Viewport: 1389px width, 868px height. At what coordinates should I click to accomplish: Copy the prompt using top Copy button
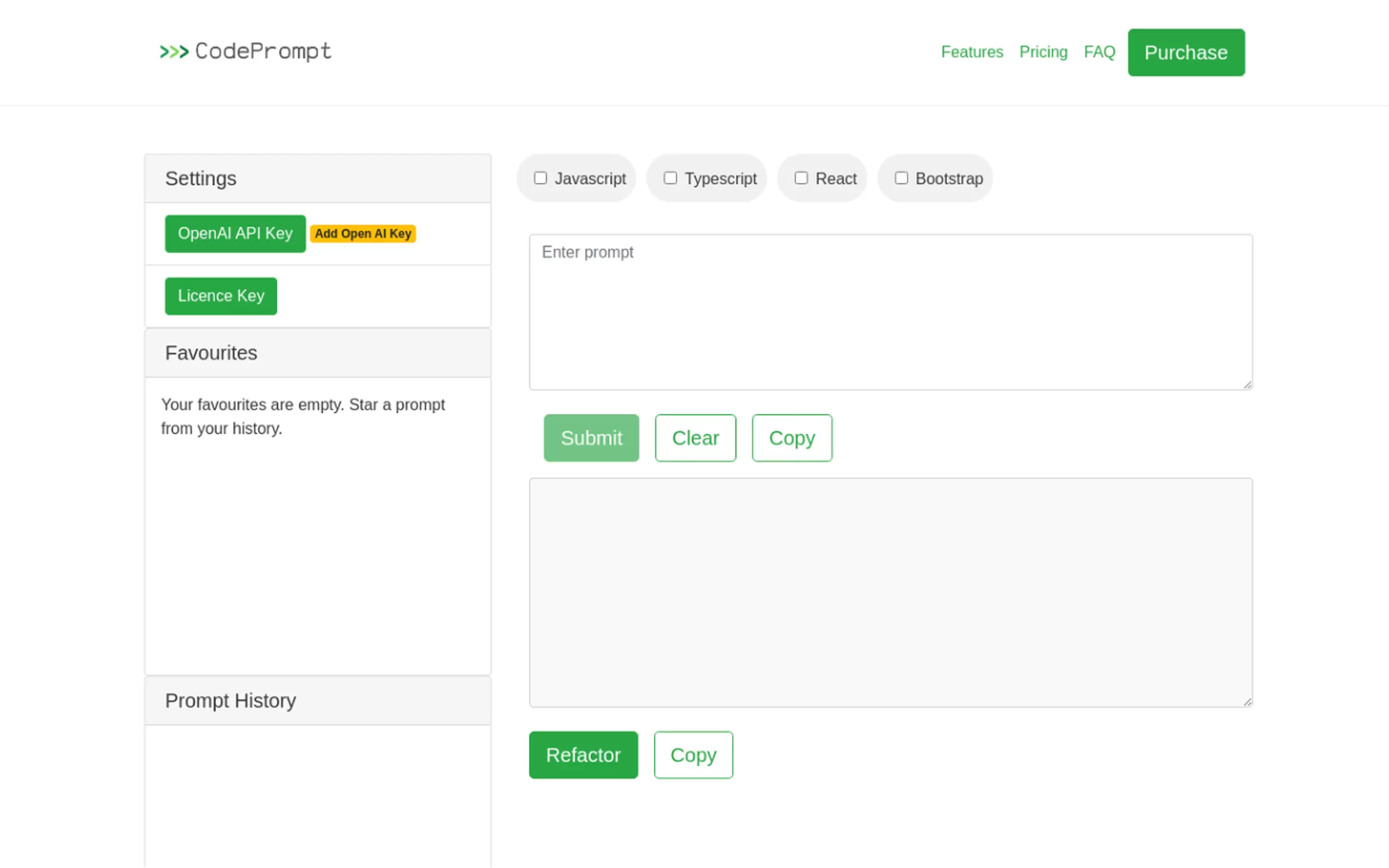791,438
